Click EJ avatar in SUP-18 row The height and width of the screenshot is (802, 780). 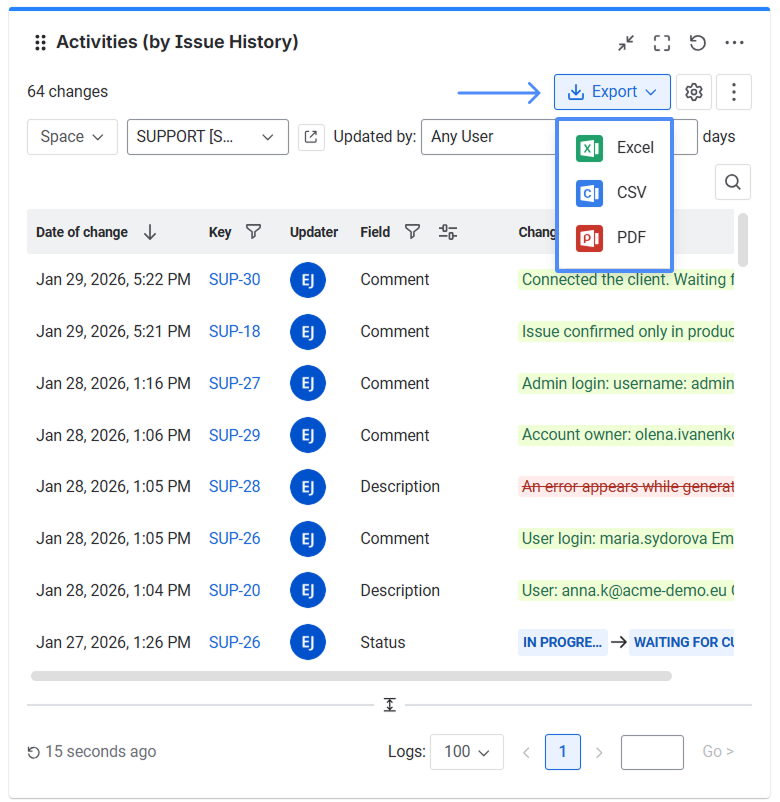tap(308, 332)
